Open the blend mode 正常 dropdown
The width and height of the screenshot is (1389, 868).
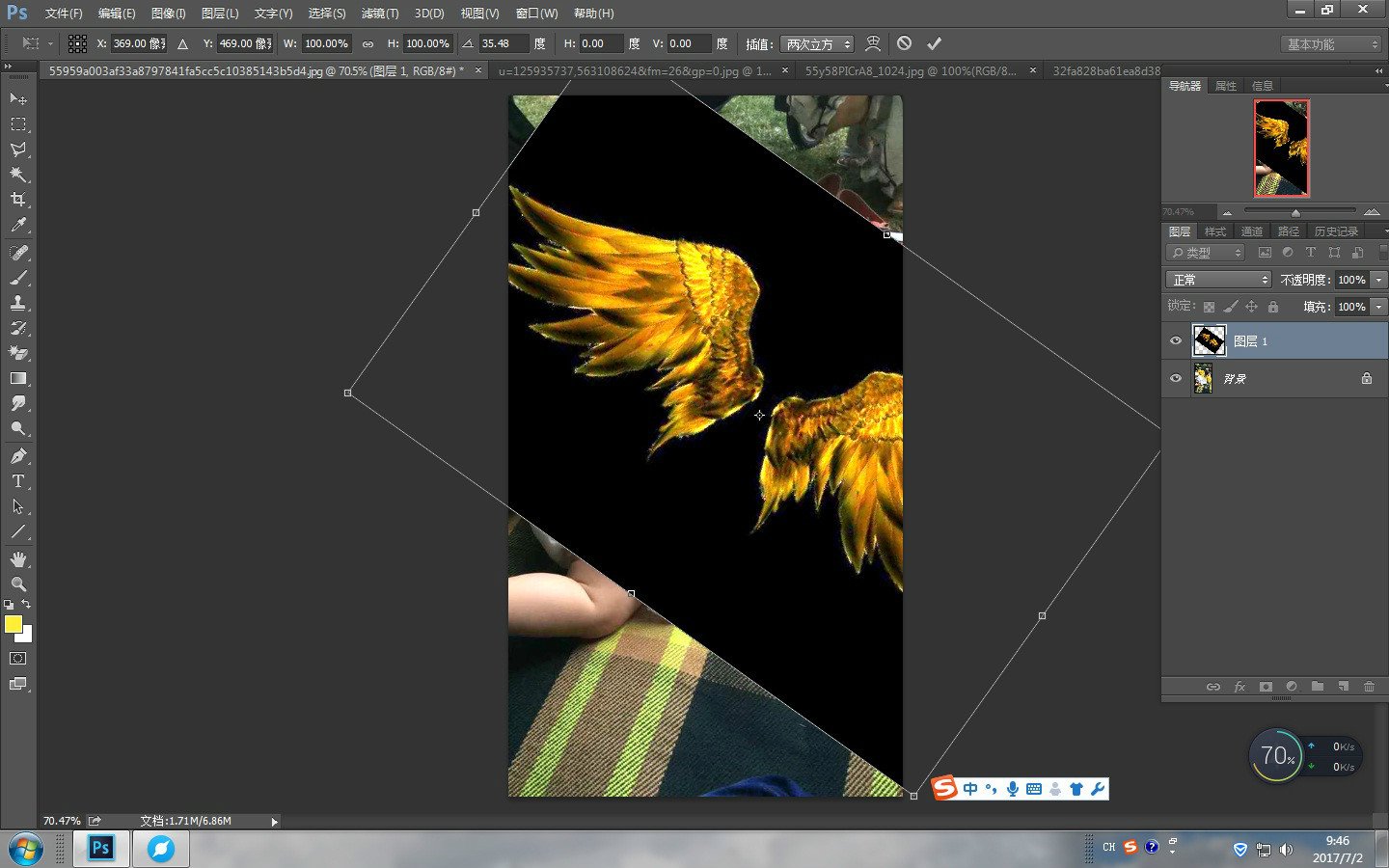1219,280
